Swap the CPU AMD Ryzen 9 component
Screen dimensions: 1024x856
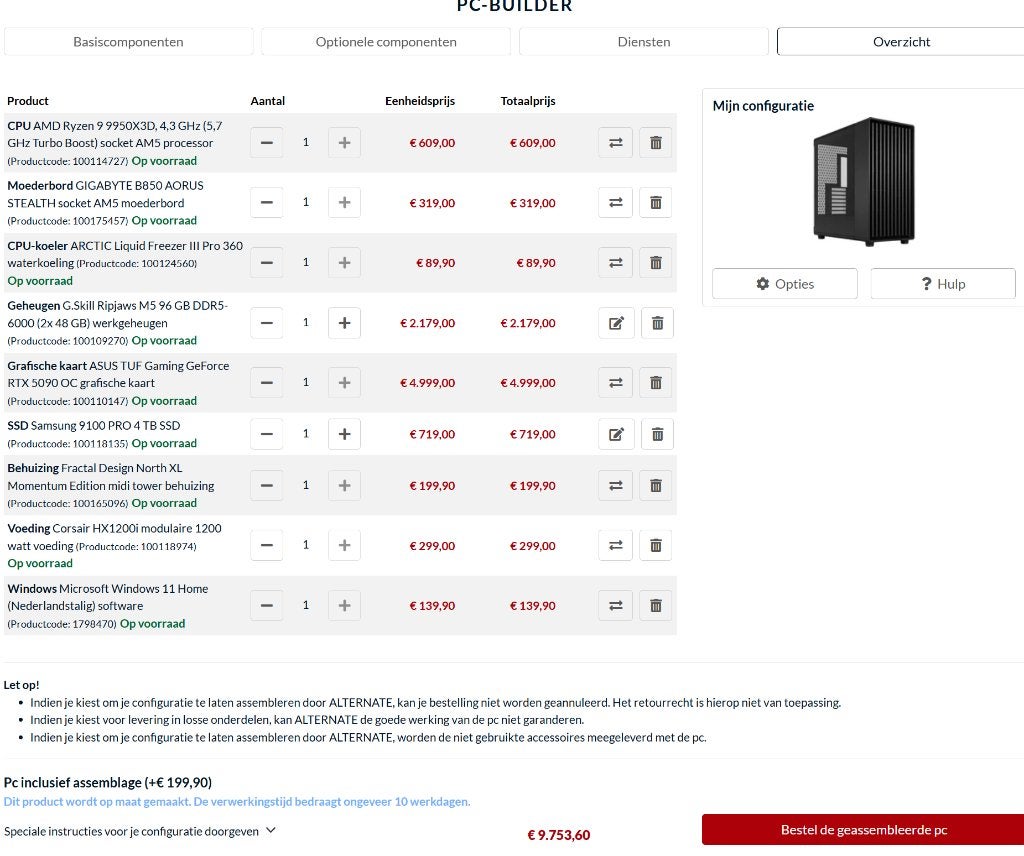point(615,142)
